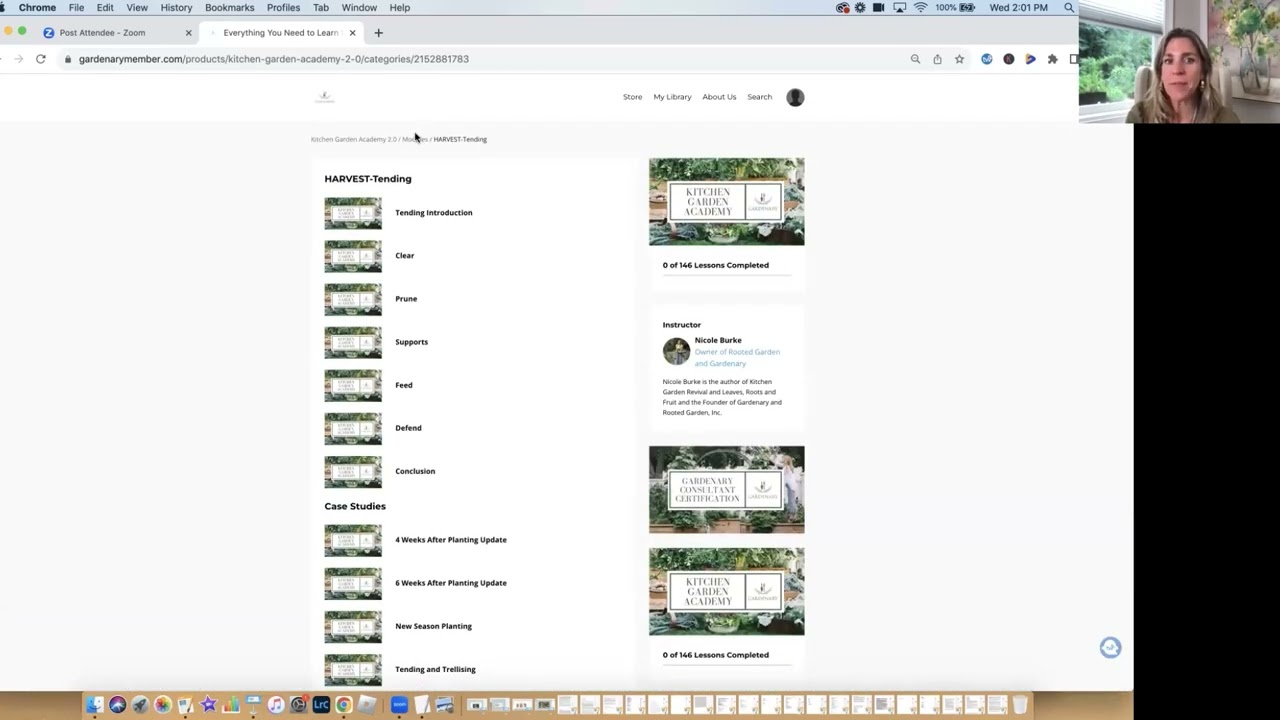The image size is (1280, 720).
Task: Click 0 of 146 Lessons Completed under top banner
Action: 715,265
